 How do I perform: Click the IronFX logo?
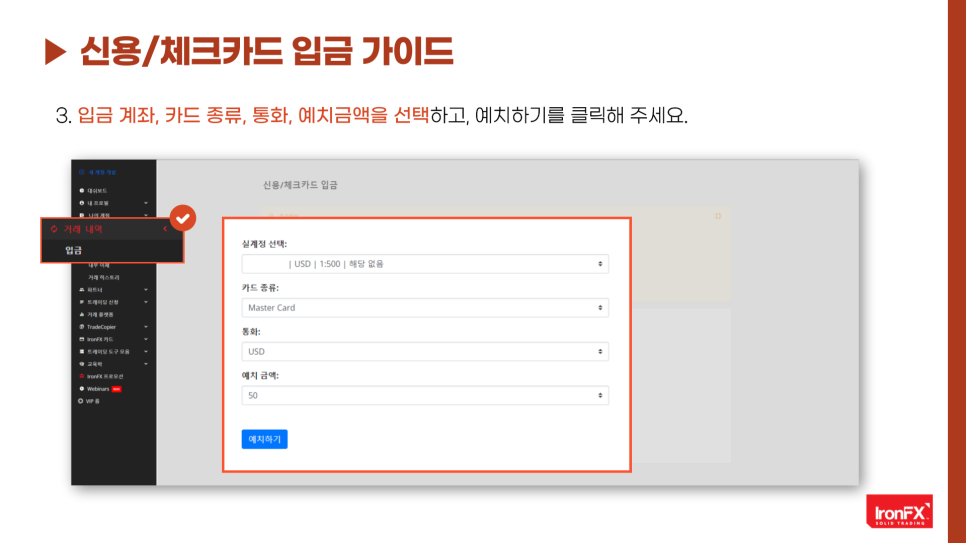pyautogui.click(x=899, y=511)
